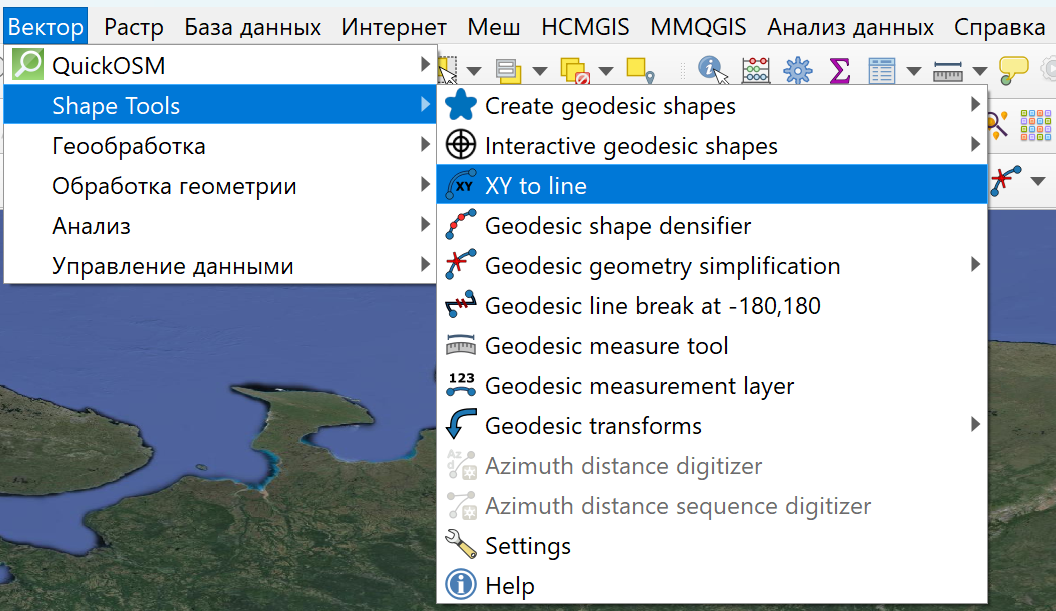Select the Анализ entry in Вектор menu
Screen dimensions: 1056x611
(220, 225)
